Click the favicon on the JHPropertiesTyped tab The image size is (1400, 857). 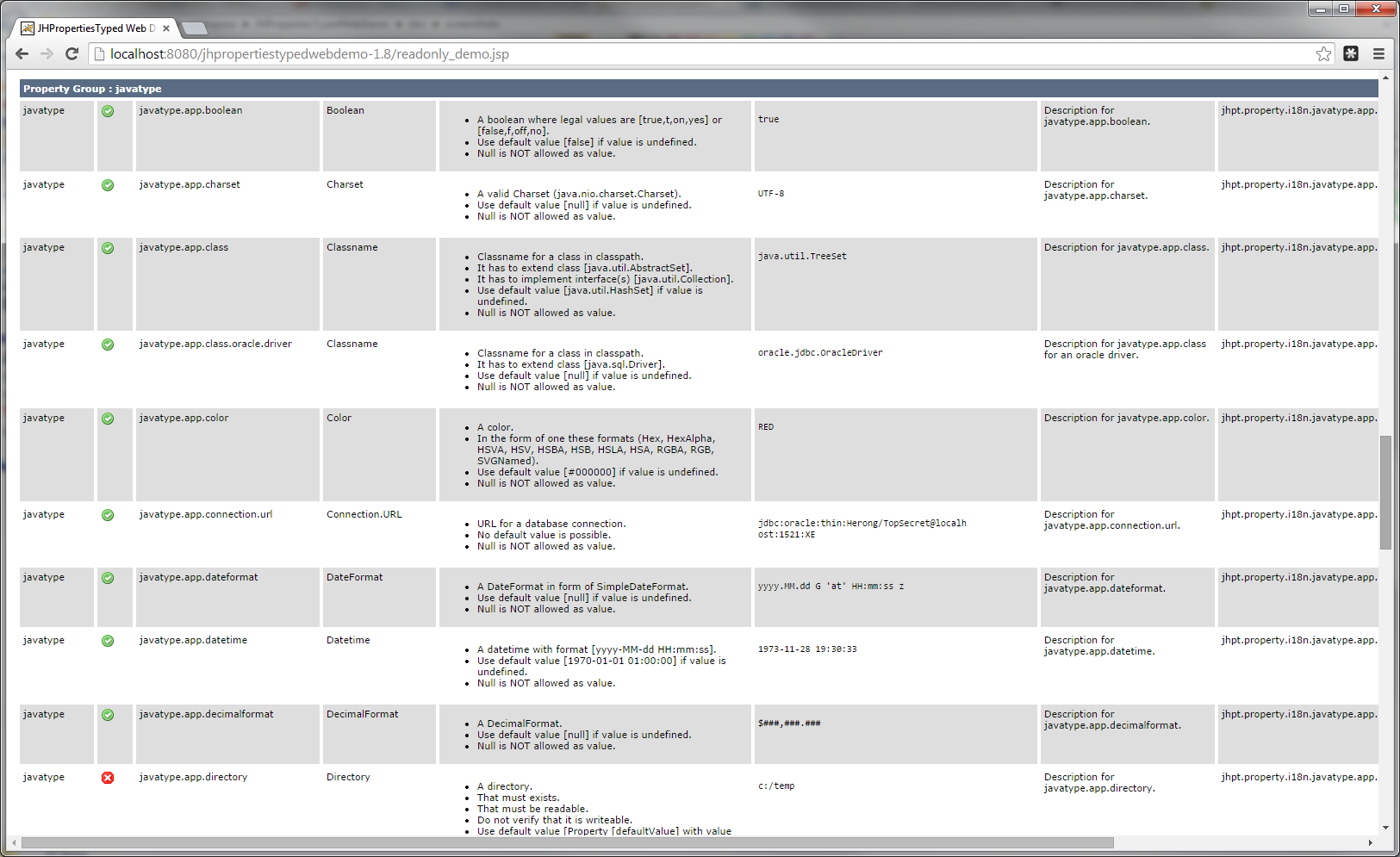(x=28, y=28)
